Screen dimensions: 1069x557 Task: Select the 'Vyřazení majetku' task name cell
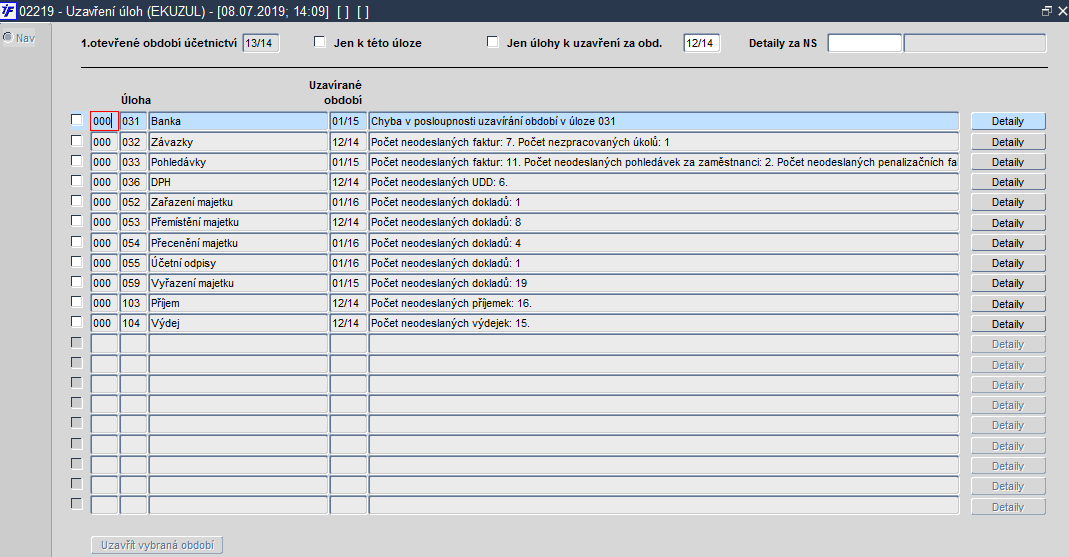tap(238, 283)
